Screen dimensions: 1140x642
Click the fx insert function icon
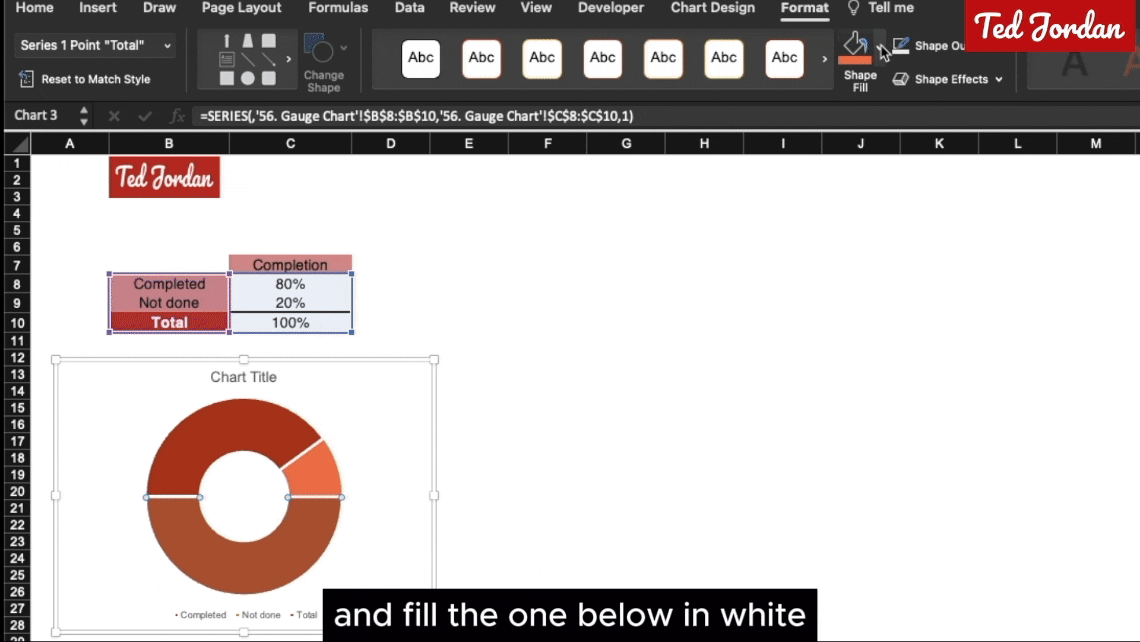(177, 116)
